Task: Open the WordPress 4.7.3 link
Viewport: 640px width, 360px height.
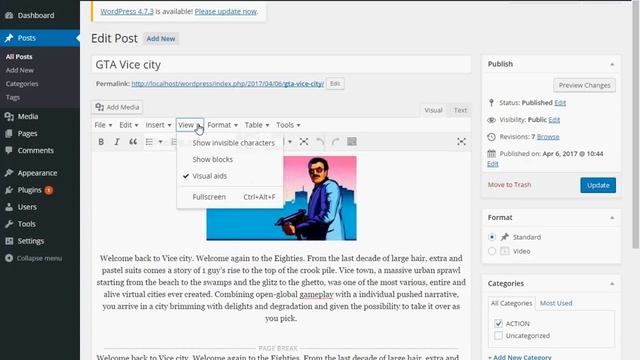Action: tap(127, 11)
